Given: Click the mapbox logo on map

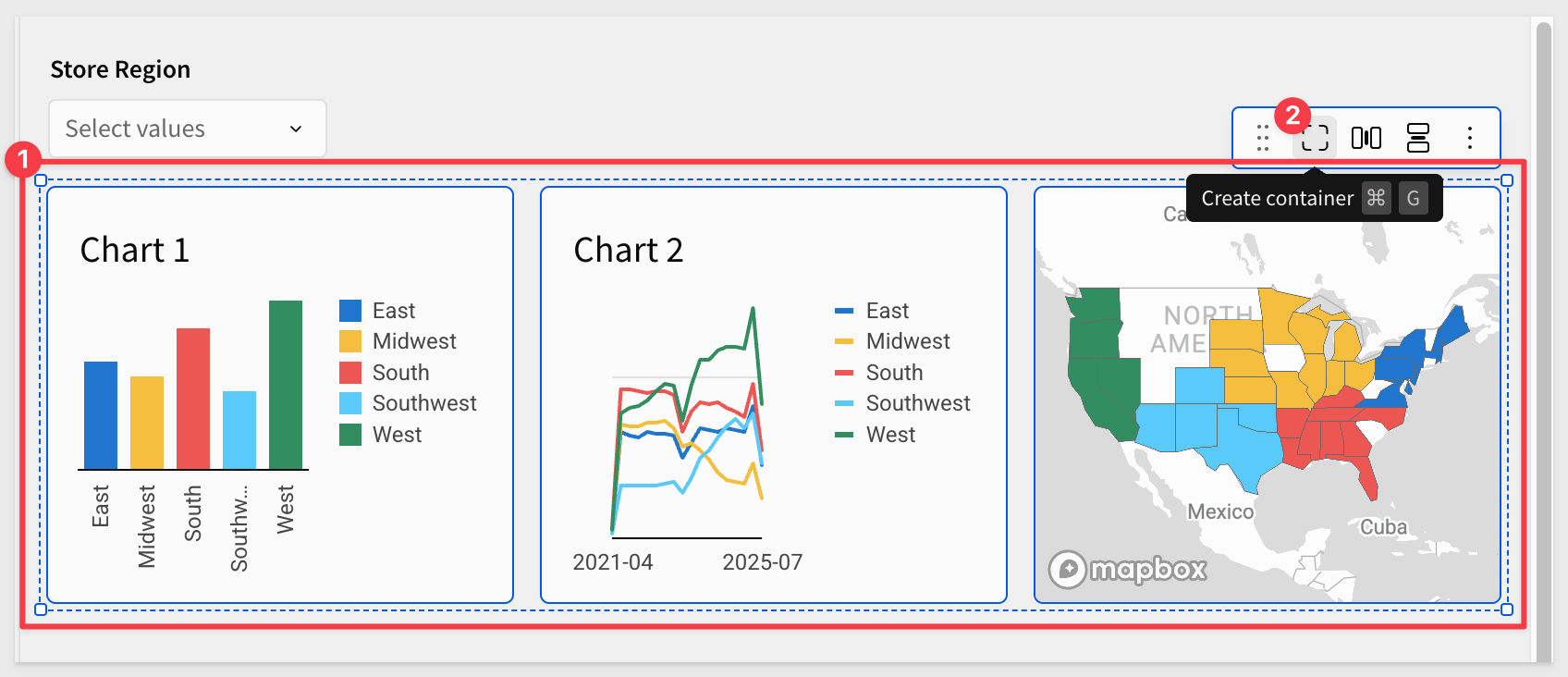Looking at the screenshot, I should pos(1128,569).
